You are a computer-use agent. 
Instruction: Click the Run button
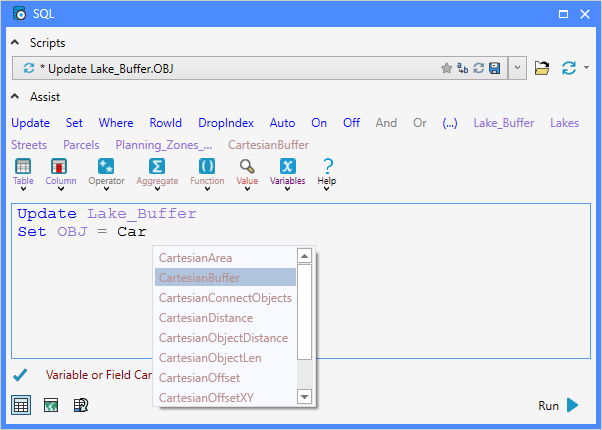pyautogui.click(x=558, y=405)
